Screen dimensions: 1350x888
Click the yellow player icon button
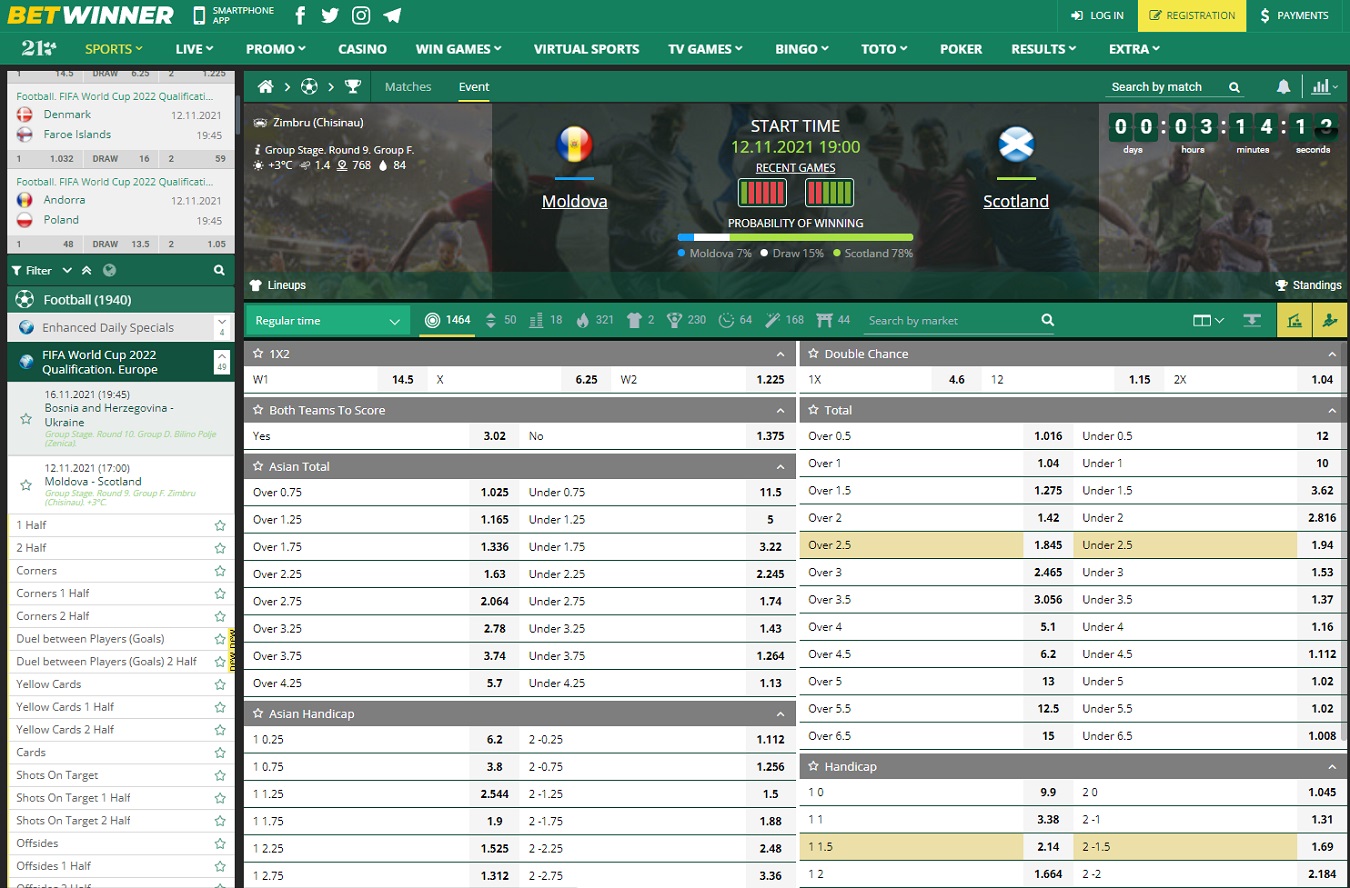(1330, 321)
